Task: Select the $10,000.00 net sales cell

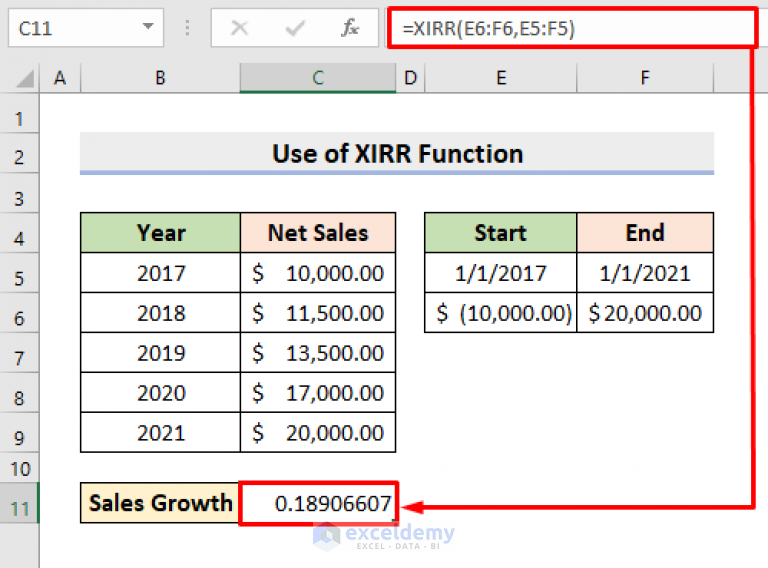Action: click(318, 273)
